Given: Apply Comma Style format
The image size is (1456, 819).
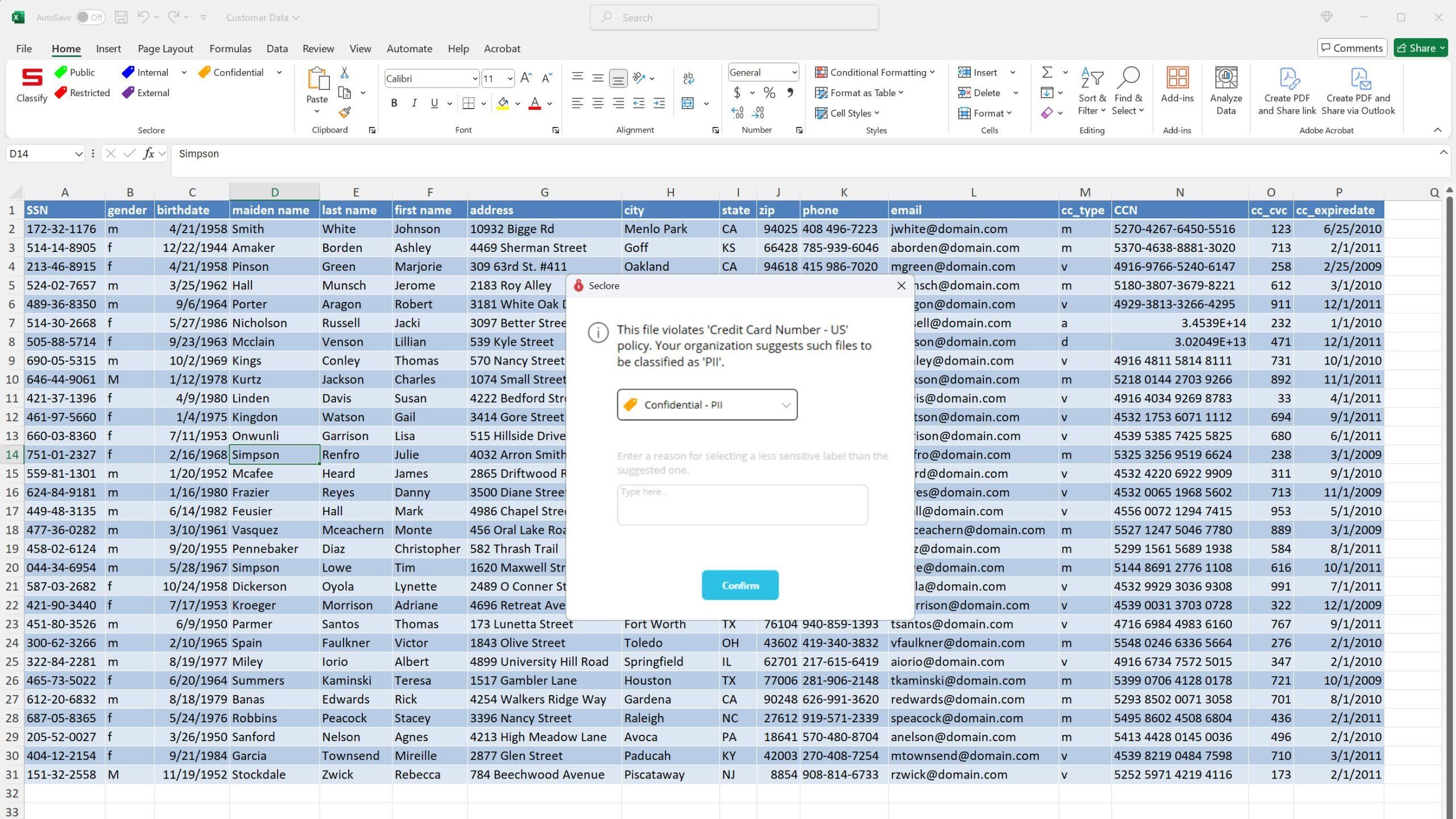Looking at the screenshot, I should (790, 92).
